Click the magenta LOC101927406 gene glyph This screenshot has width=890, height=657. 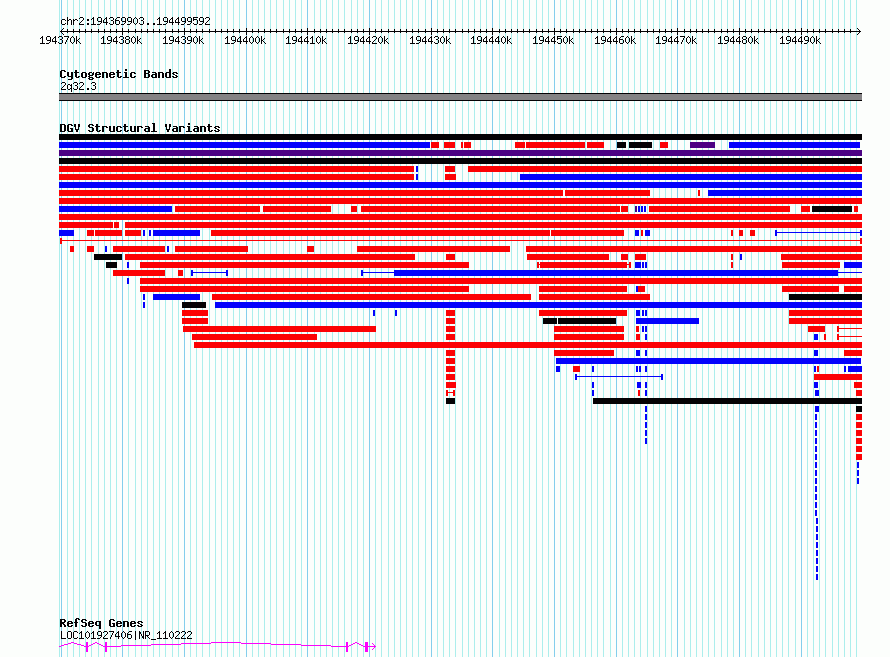tap(217, 646)
